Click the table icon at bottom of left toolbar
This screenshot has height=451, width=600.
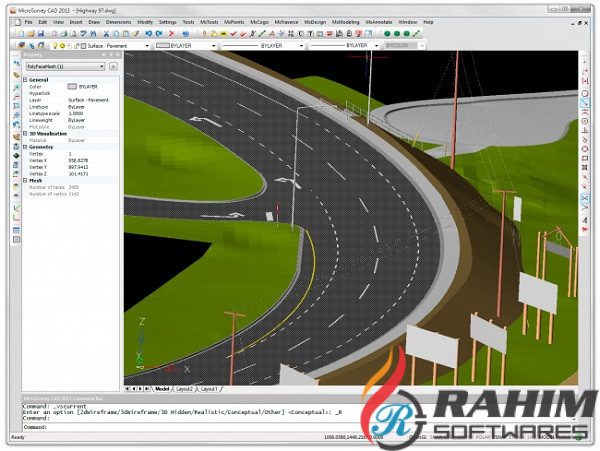(17, 230)
